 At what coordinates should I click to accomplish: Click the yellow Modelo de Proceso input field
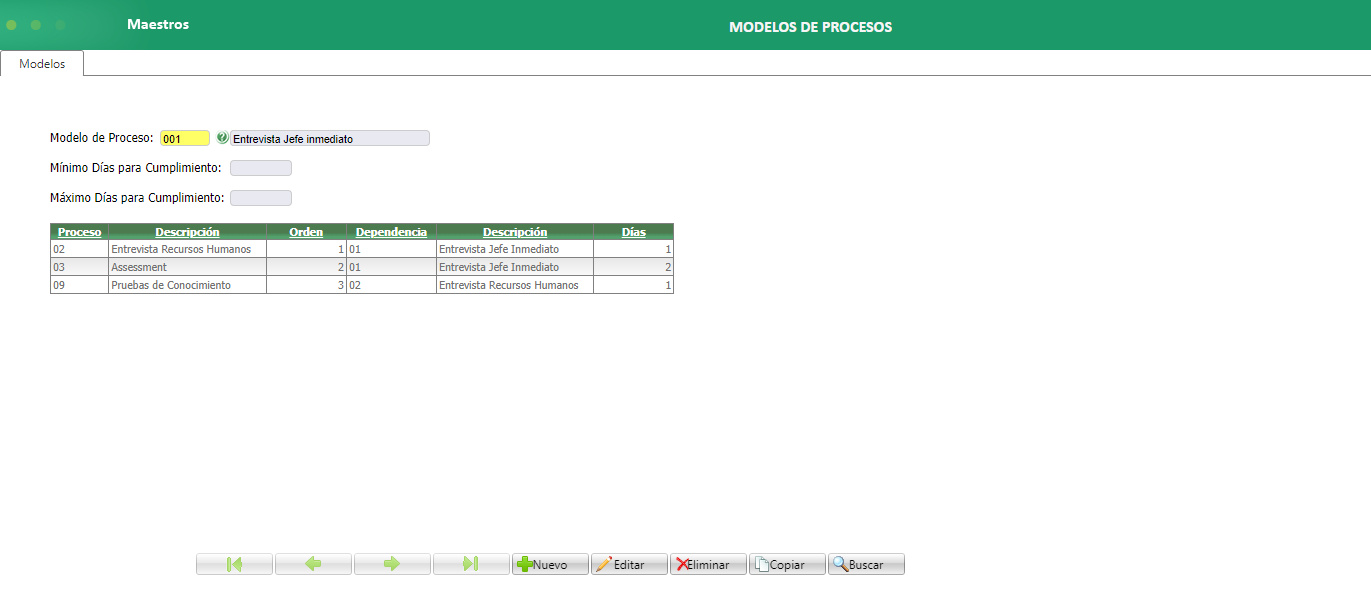tap(185, 138)
